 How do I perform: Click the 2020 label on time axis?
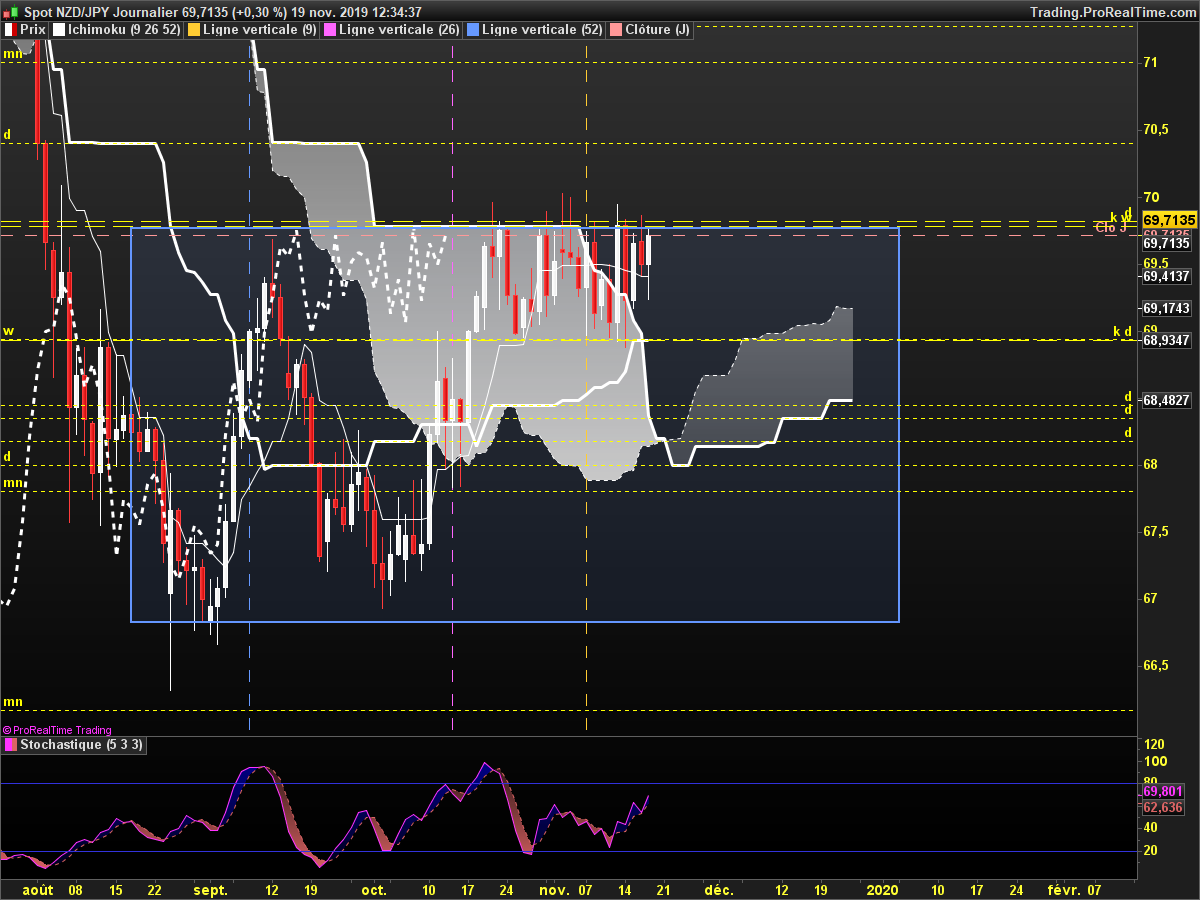(883, 889)
